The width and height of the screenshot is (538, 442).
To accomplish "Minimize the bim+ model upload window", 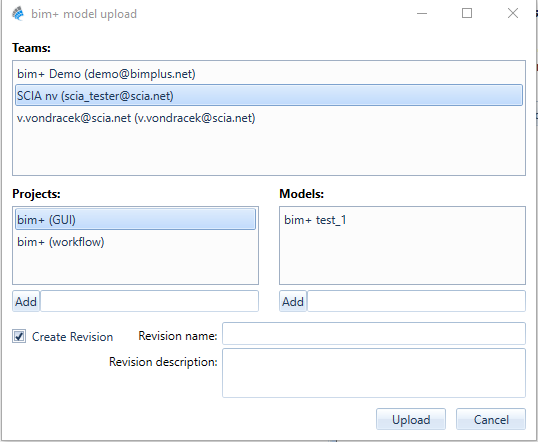I will click(422, 14).
